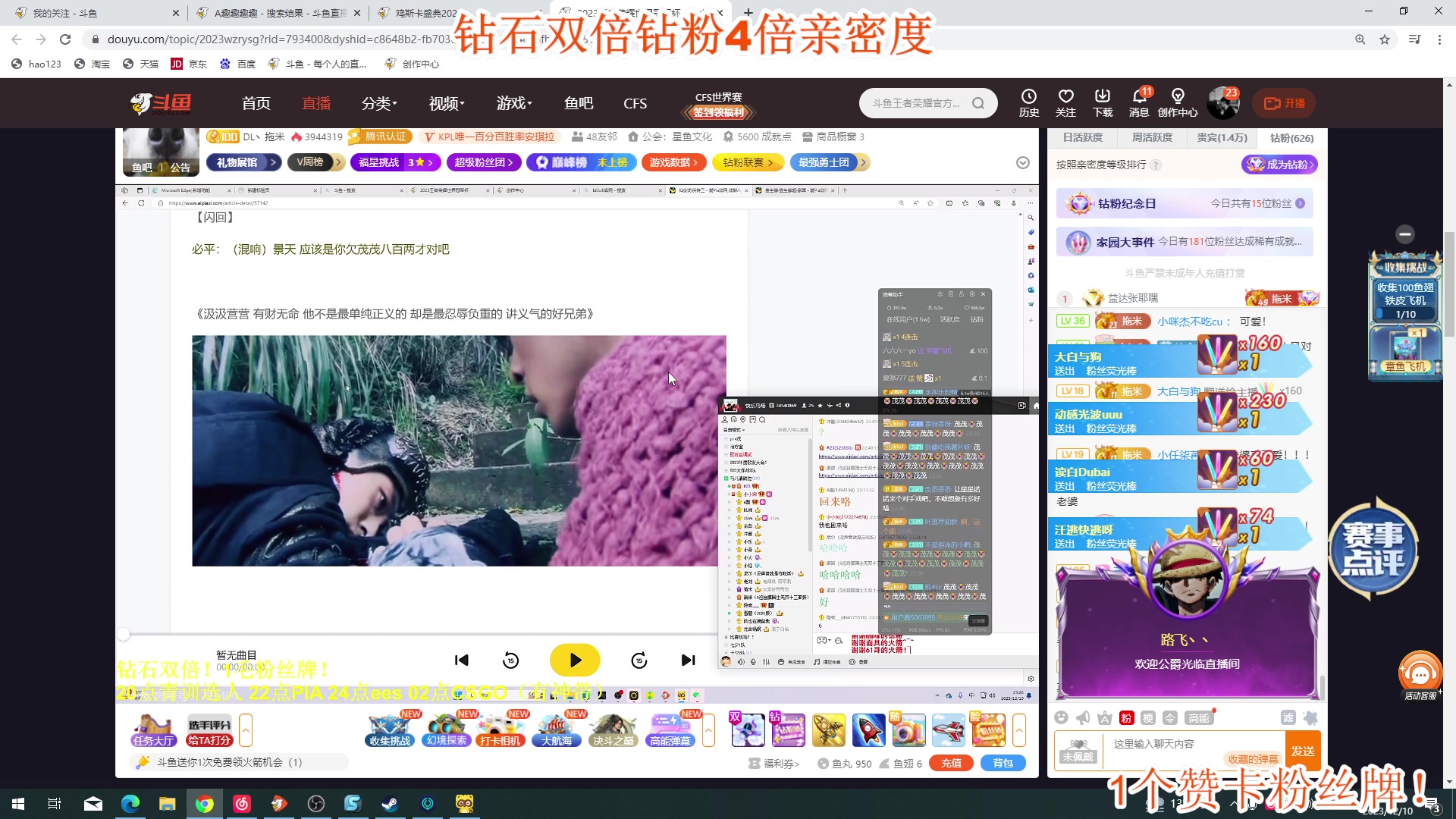Image resolution: width=1456 pixels, height=819 pixels.
Task: Expand the gift list arrow at far right
Action: pyautogui.click(x=1019, y=730)
